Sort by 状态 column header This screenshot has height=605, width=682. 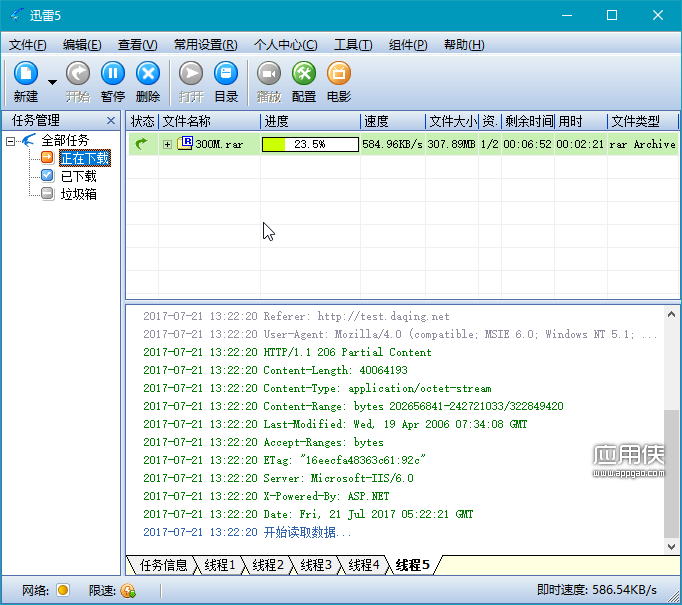(143, 121)
